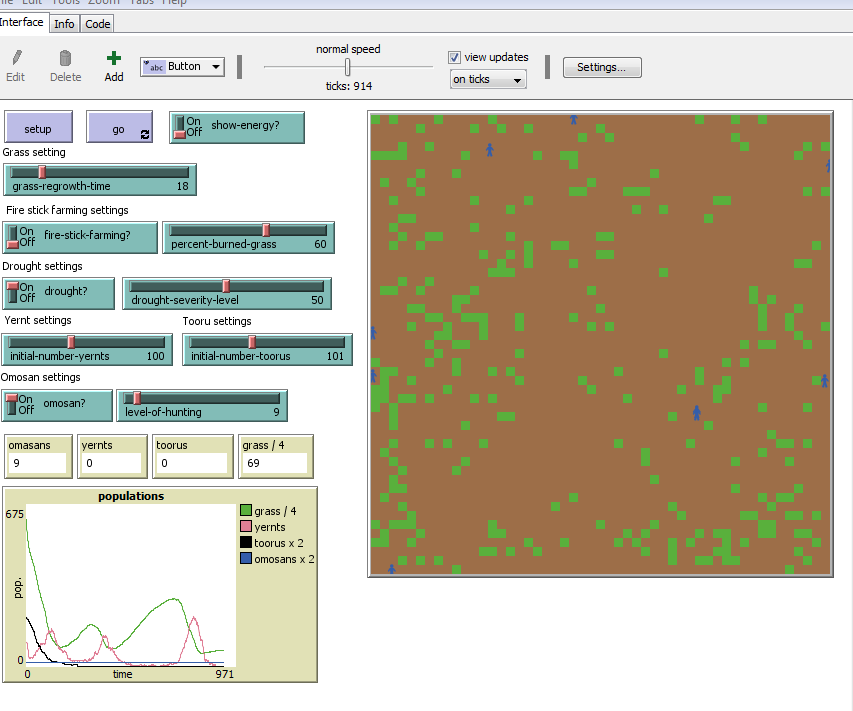
Task: Click the Edit pencil icon
Action: (x=17, y=57)
